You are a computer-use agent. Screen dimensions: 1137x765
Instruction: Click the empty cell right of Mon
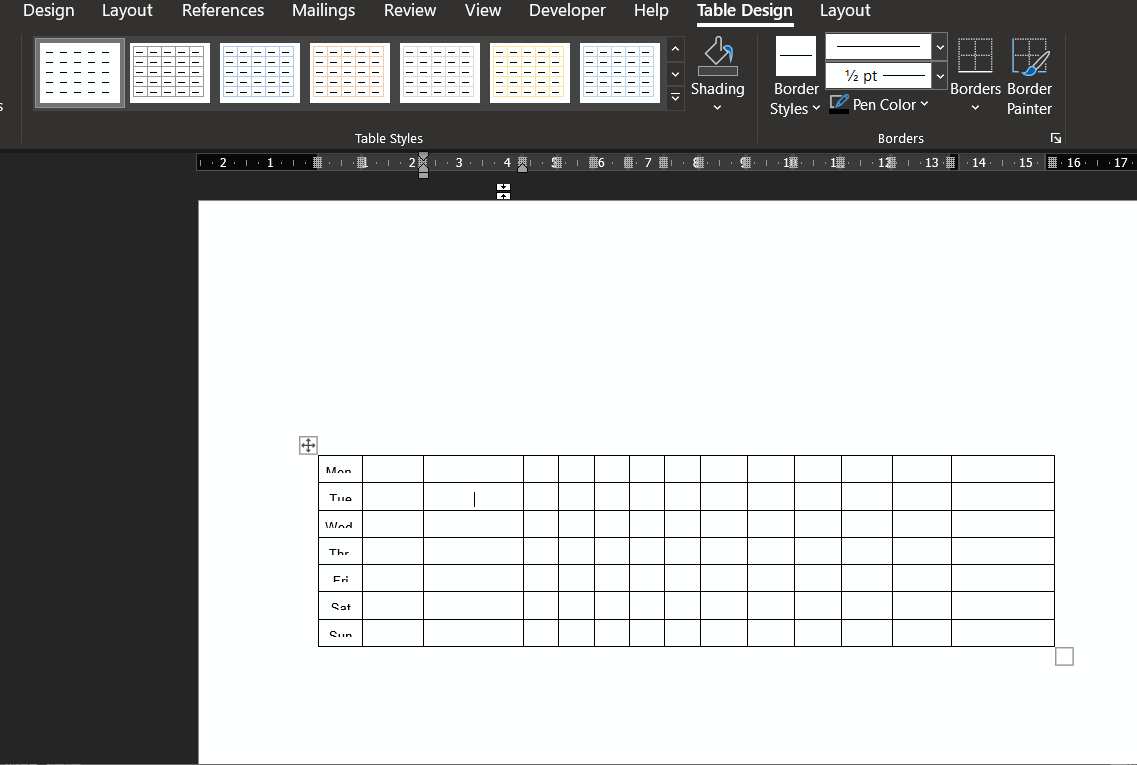tap(393, 469)
